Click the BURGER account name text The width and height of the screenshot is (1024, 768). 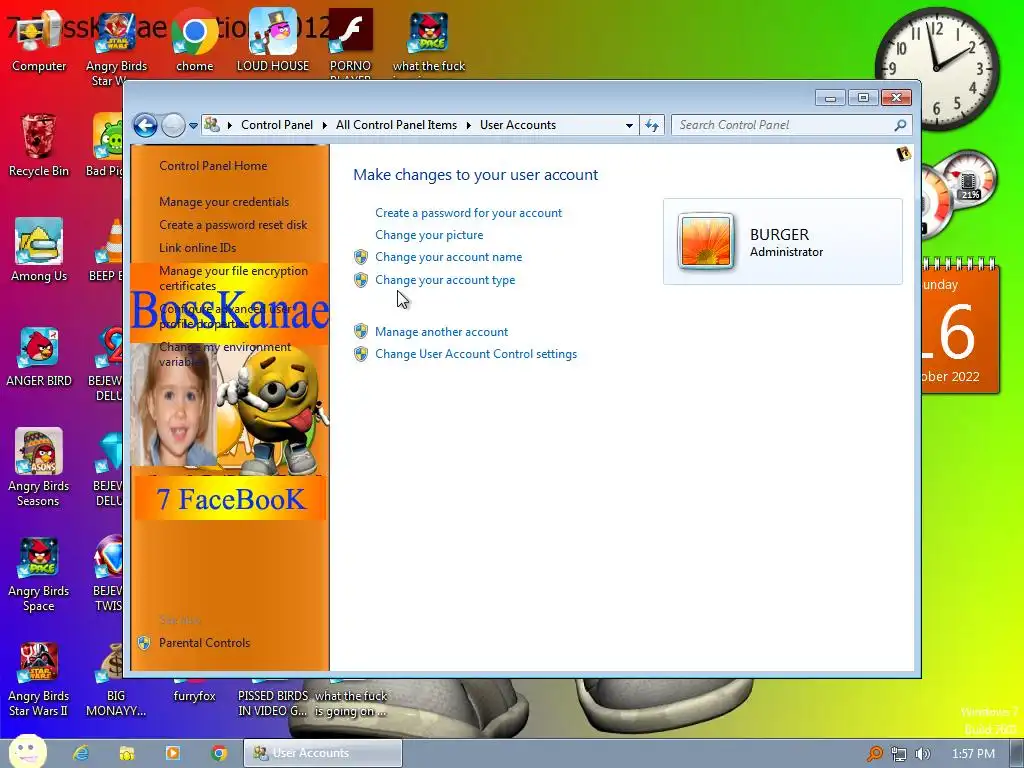pos(779,234)
